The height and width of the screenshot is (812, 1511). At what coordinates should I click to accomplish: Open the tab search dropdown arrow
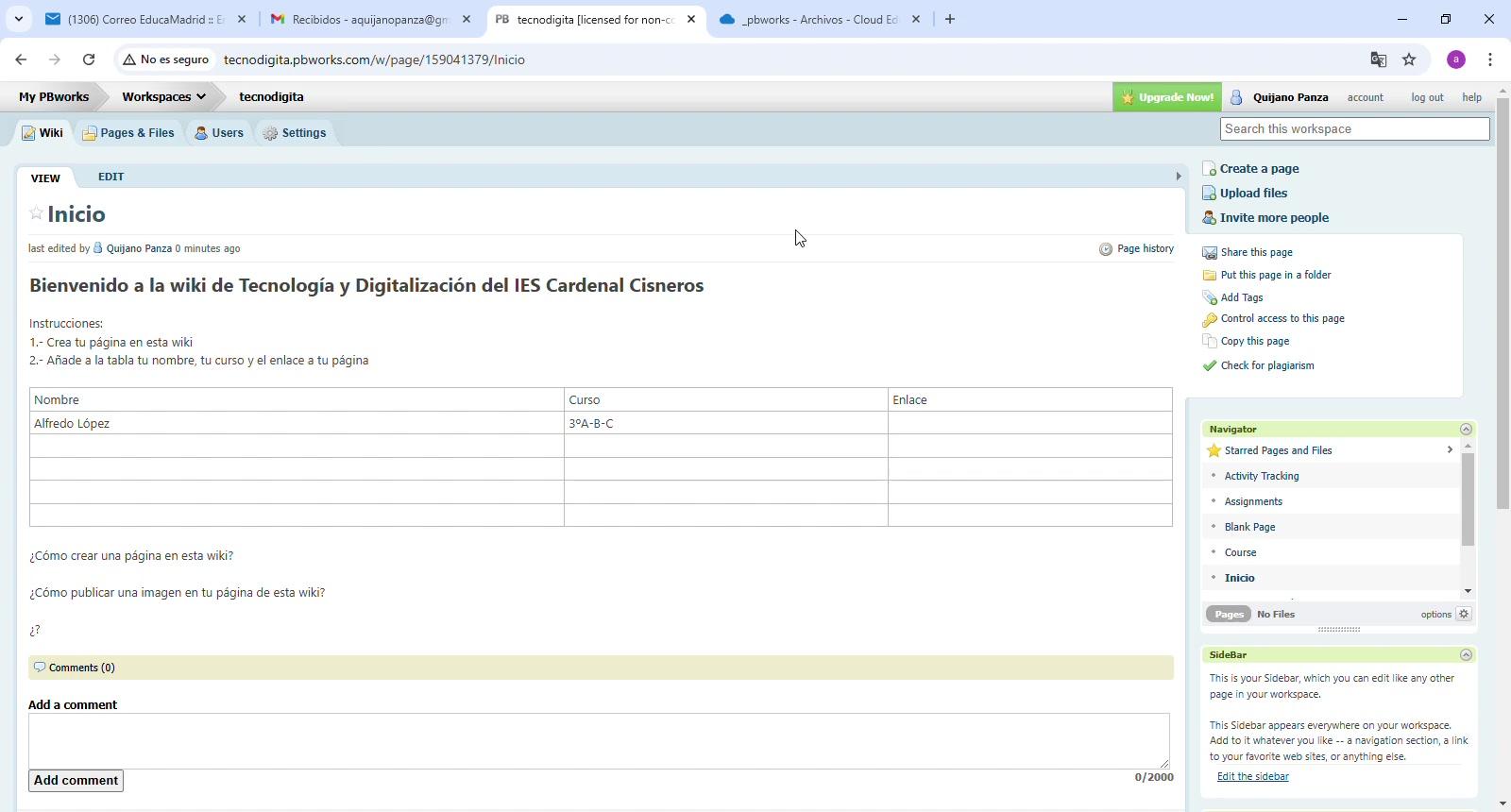(x=18, y=19)
